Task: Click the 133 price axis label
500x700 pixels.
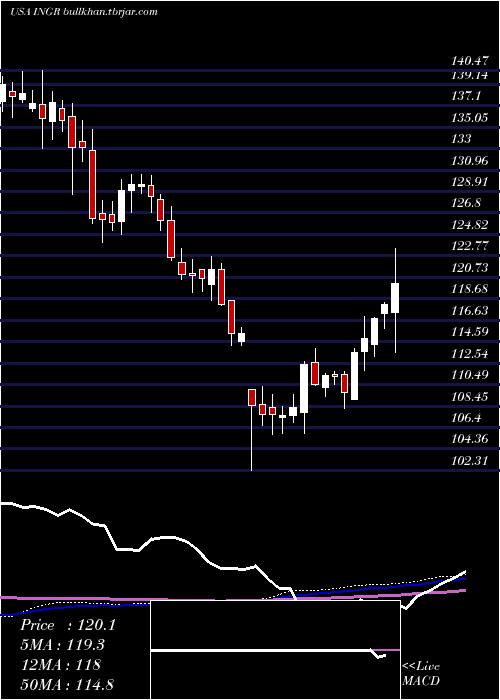Action: (461, 139)
